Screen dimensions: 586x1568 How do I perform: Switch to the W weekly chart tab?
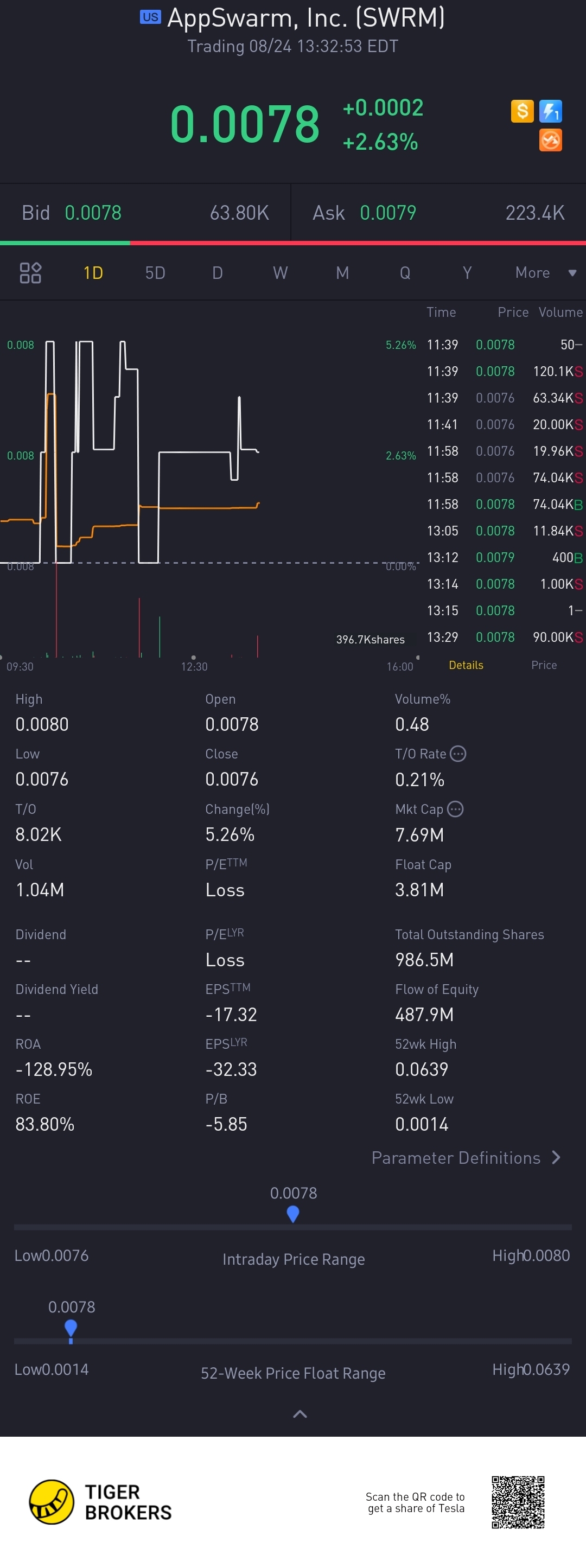(280, 273)
